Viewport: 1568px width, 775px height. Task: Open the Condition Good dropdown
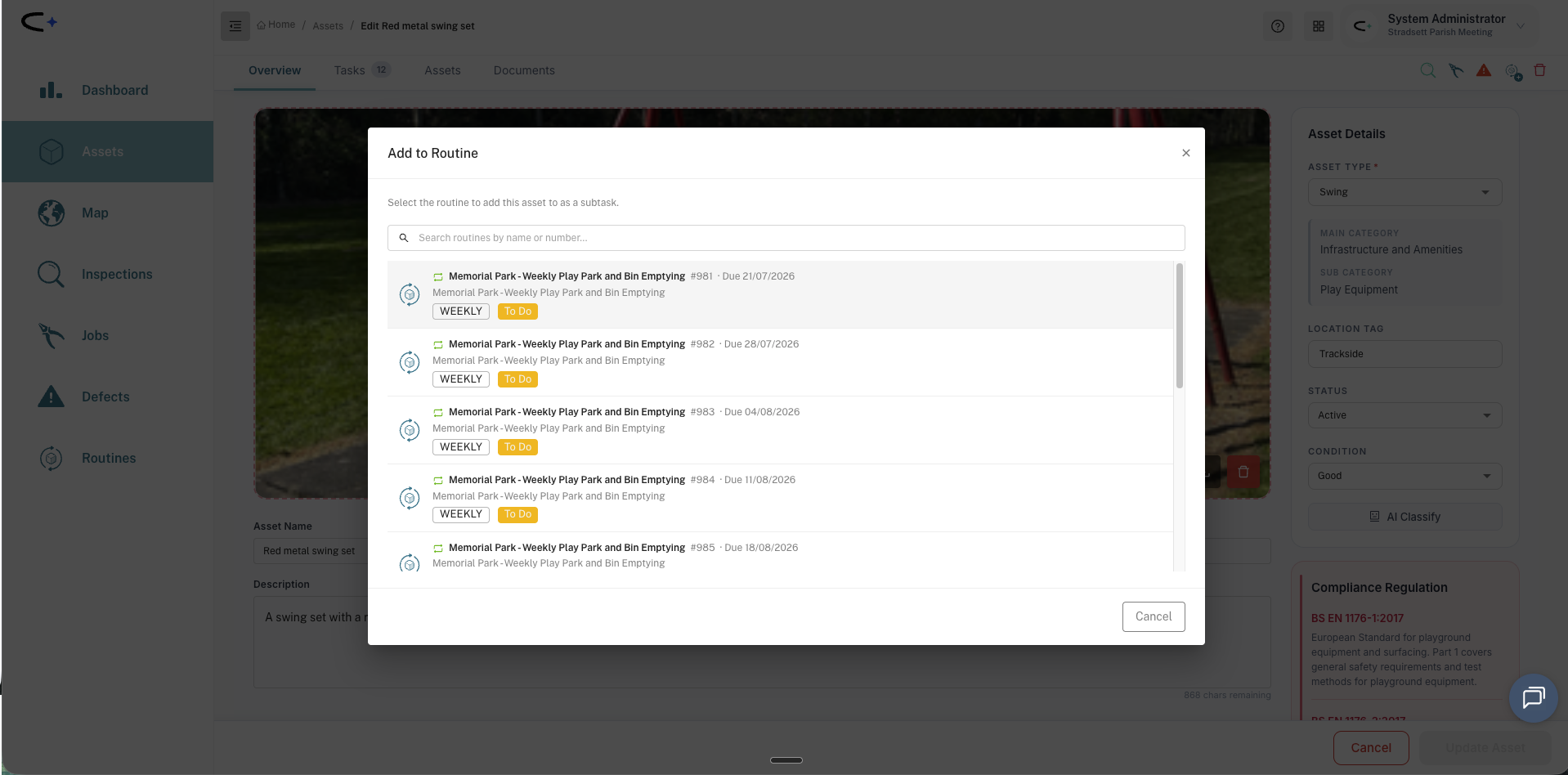pyautogui.click(x=1404, y=476)
